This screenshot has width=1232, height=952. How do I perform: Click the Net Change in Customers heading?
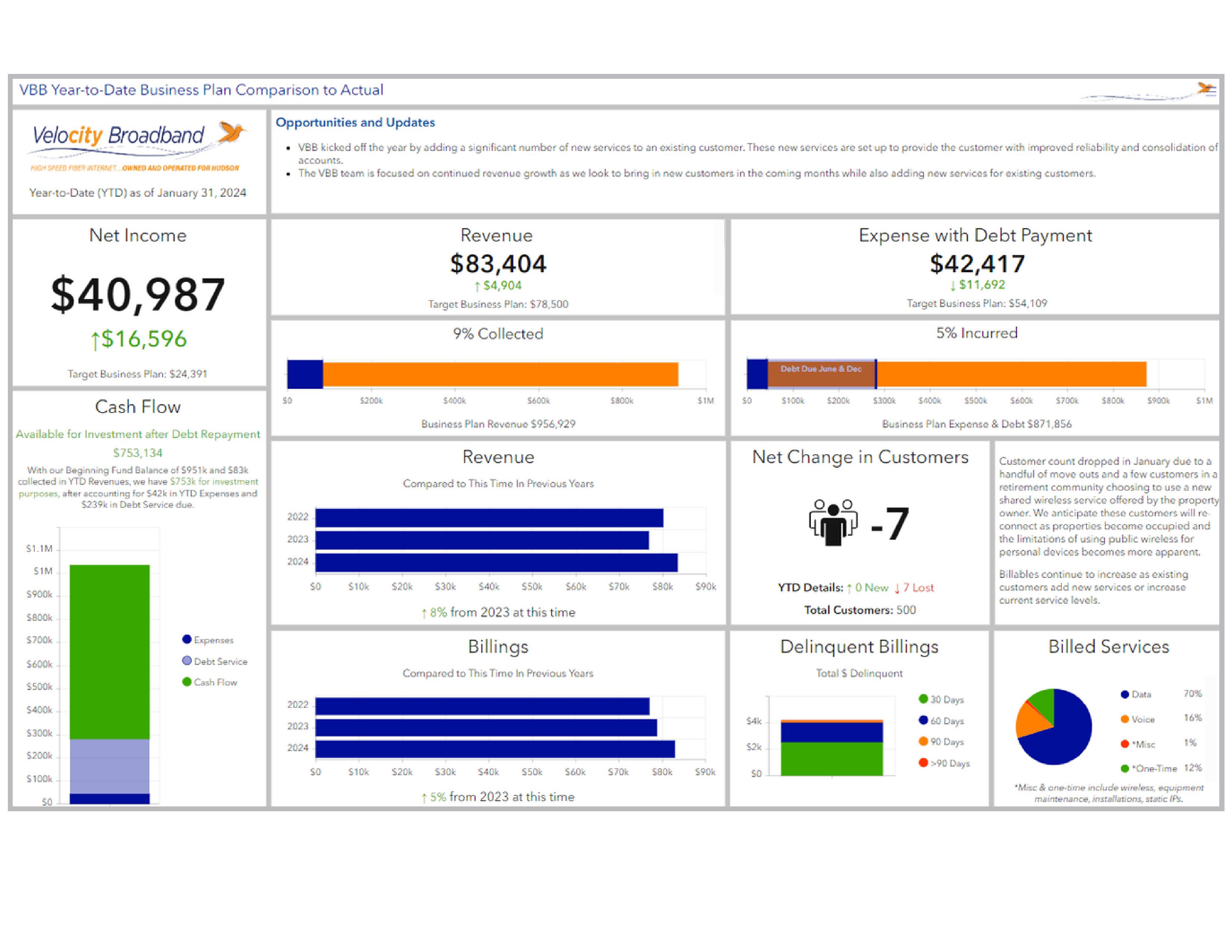(x=860, y=457)
